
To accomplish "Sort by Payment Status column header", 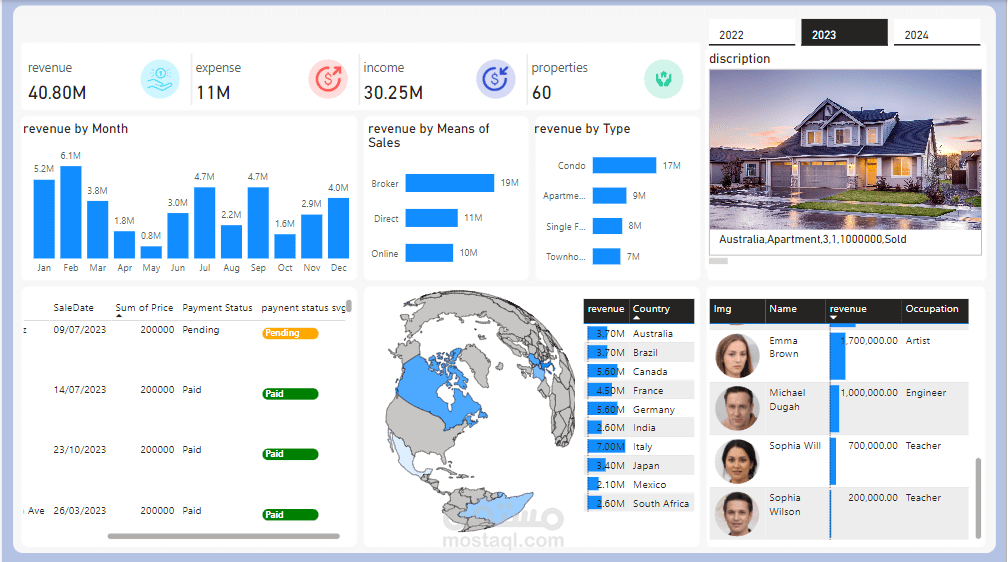I will click(217, 308).
